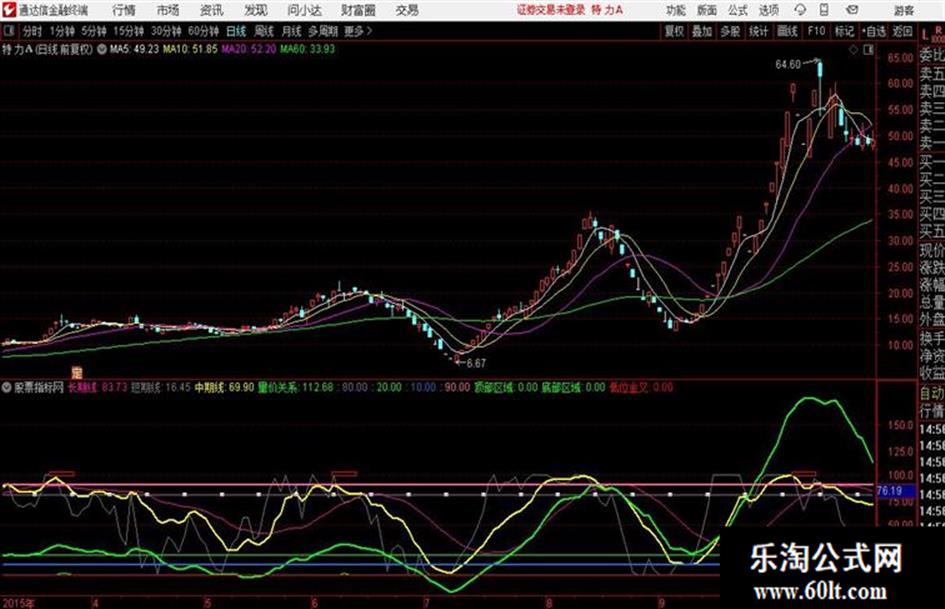The width and height of the screenshot is (945, 609).
Task: Switch to the 60分钟 period tab
Action: [204, 31]
